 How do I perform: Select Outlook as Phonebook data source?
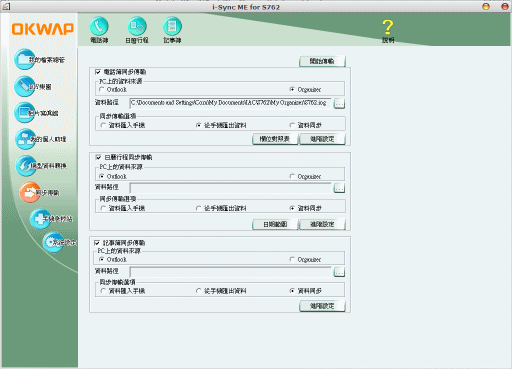point(102,89)
